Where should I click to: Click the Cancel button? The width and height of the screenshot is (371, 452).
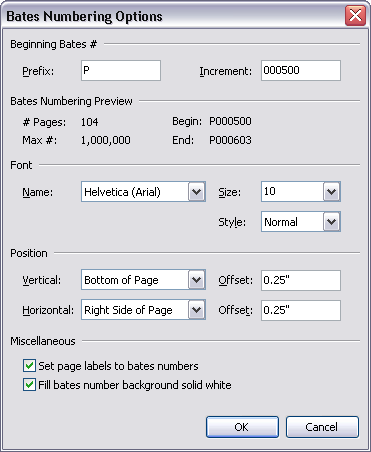point(322,427)
